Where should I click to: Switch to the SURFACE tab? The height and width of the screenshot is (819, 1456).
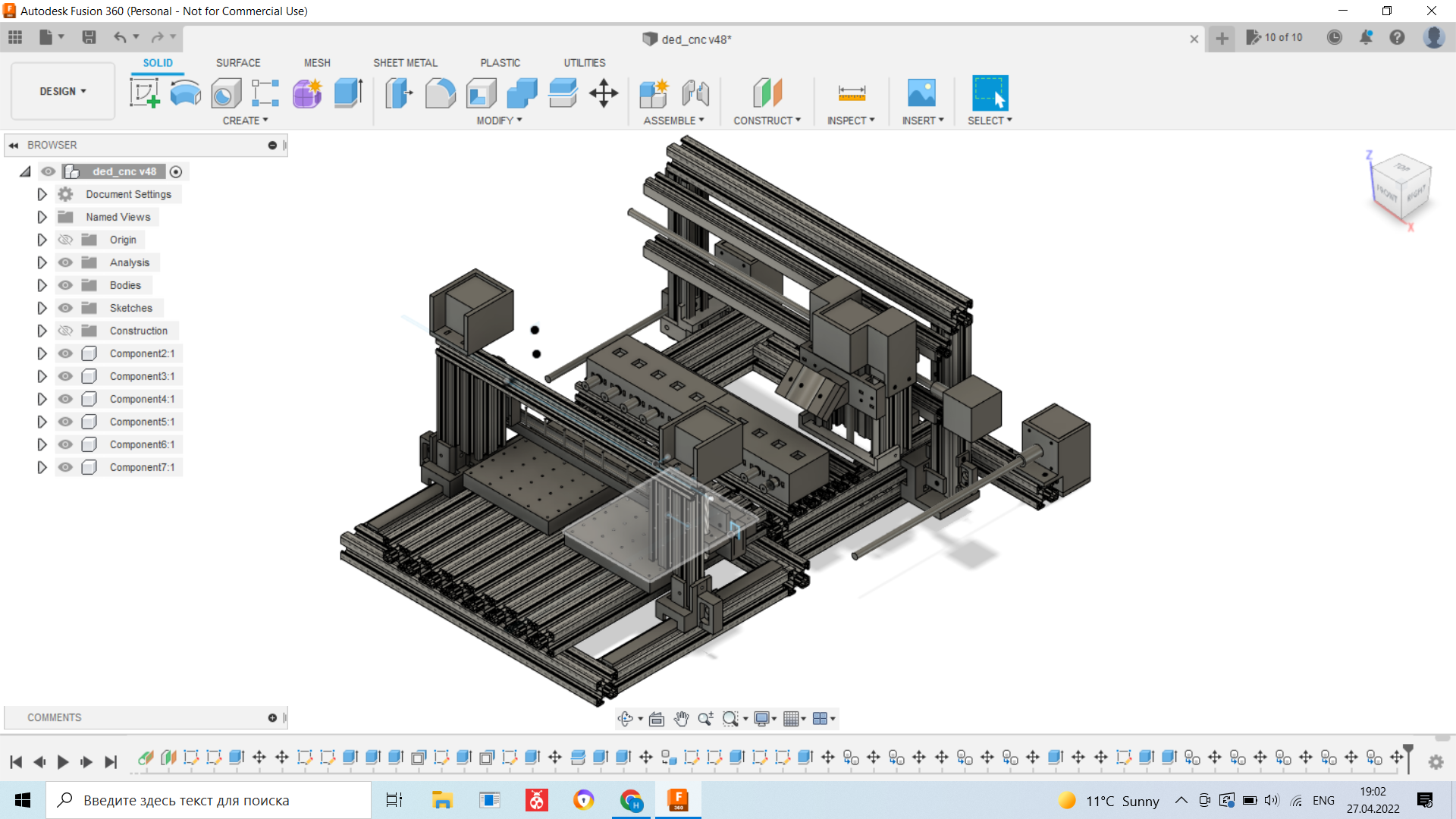[x=237, y=63]
